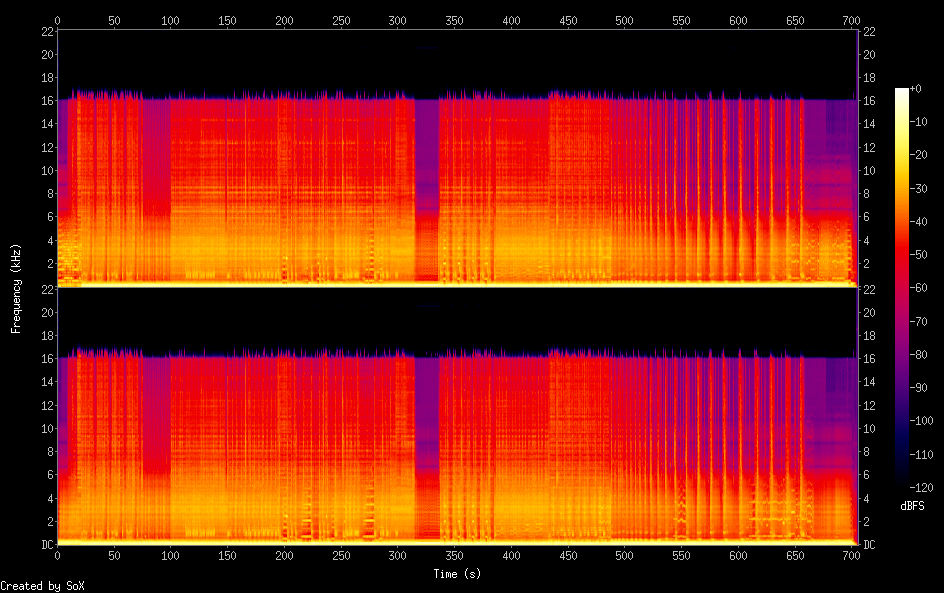
Task: Click the 600 mark on bottom time axis
Action: tap(739, 555)
